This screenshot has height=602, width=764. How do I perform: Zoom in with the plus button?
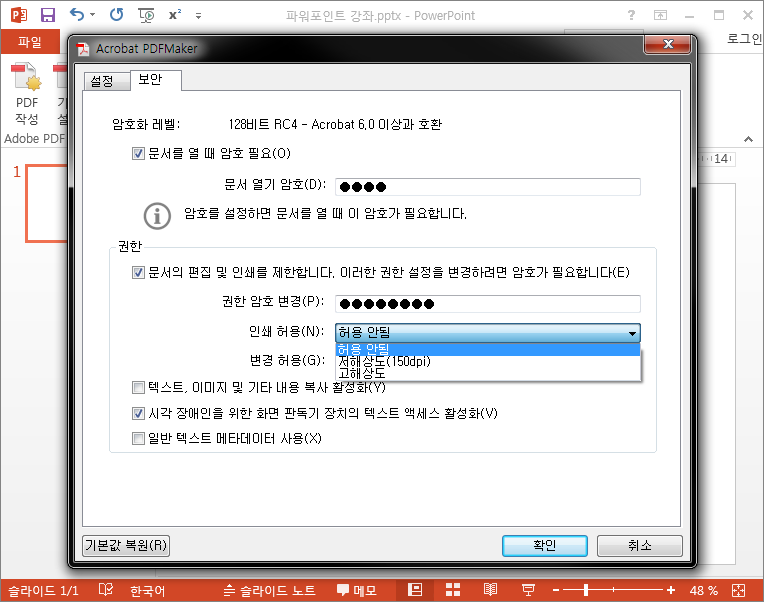[x=671, y=590]
